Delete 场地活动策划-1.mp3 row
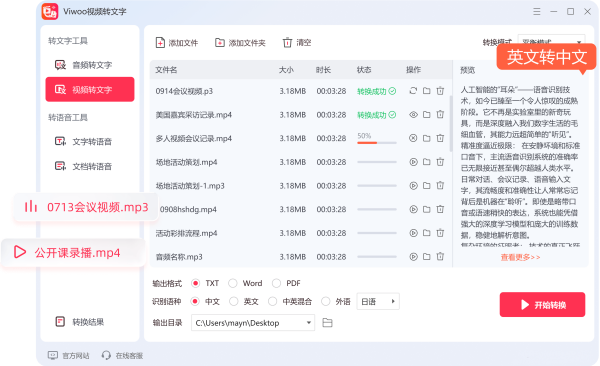 (x=440, y=186)
